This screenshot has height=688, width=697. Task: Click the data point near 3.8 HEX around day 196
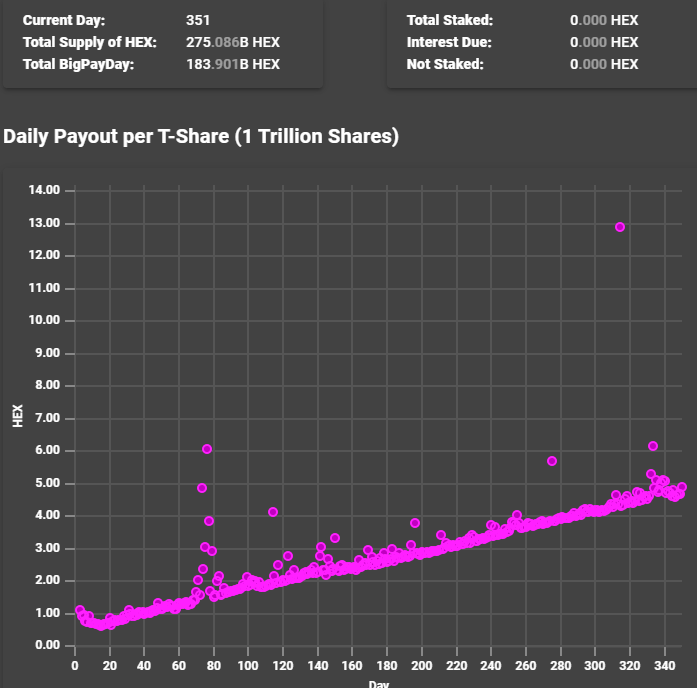(x=415, y=523)
